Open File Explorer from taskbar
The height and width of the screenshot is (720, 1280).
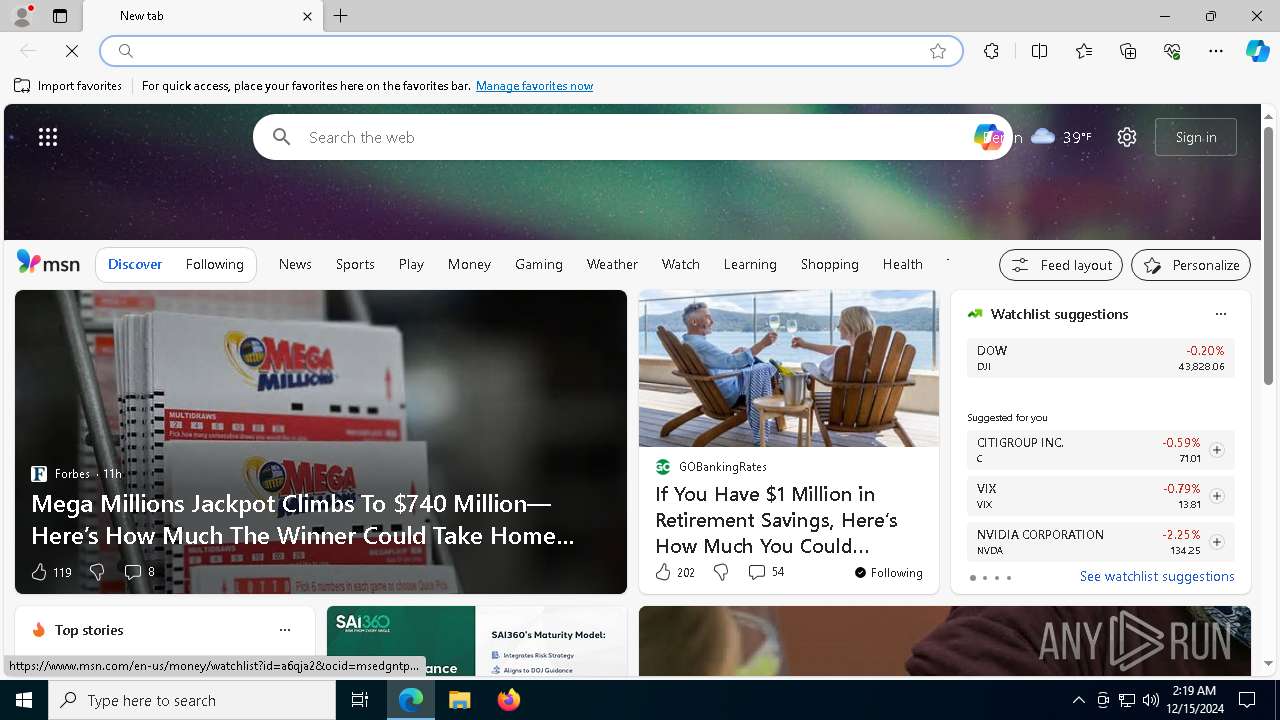pos(460,700)
